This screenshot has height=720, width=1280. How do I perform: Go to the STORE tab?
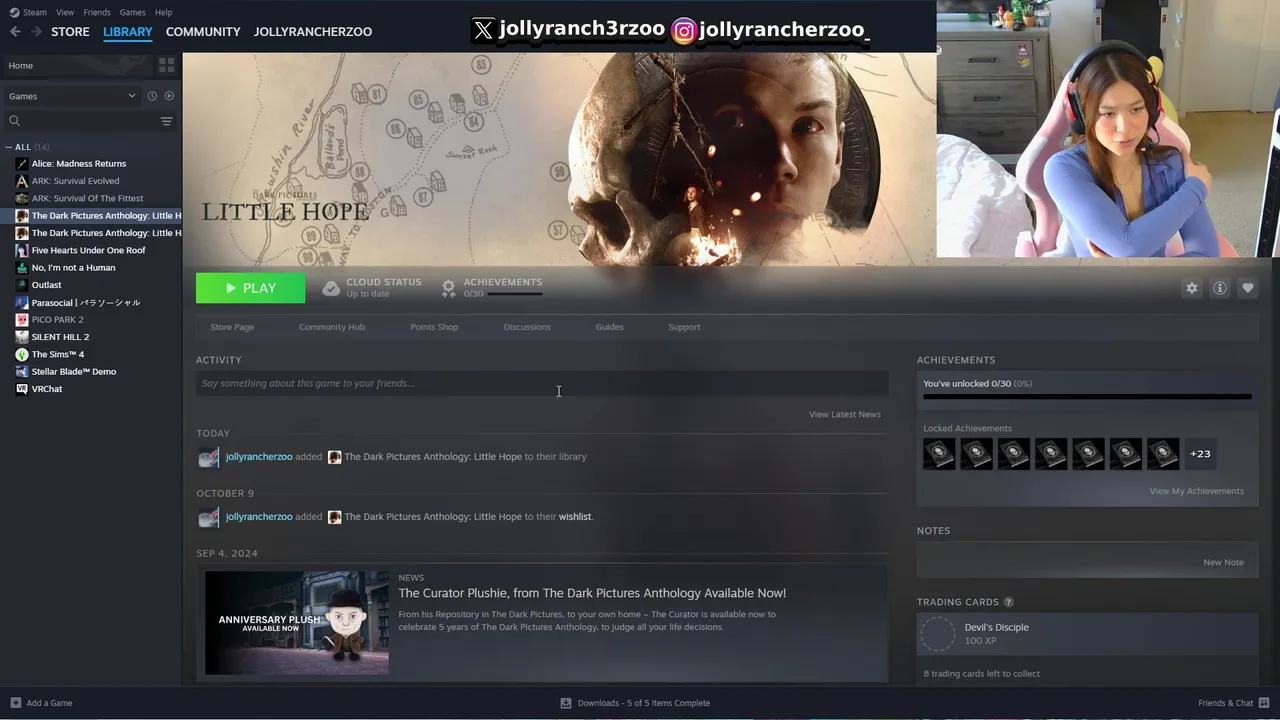tap(70, 32)
